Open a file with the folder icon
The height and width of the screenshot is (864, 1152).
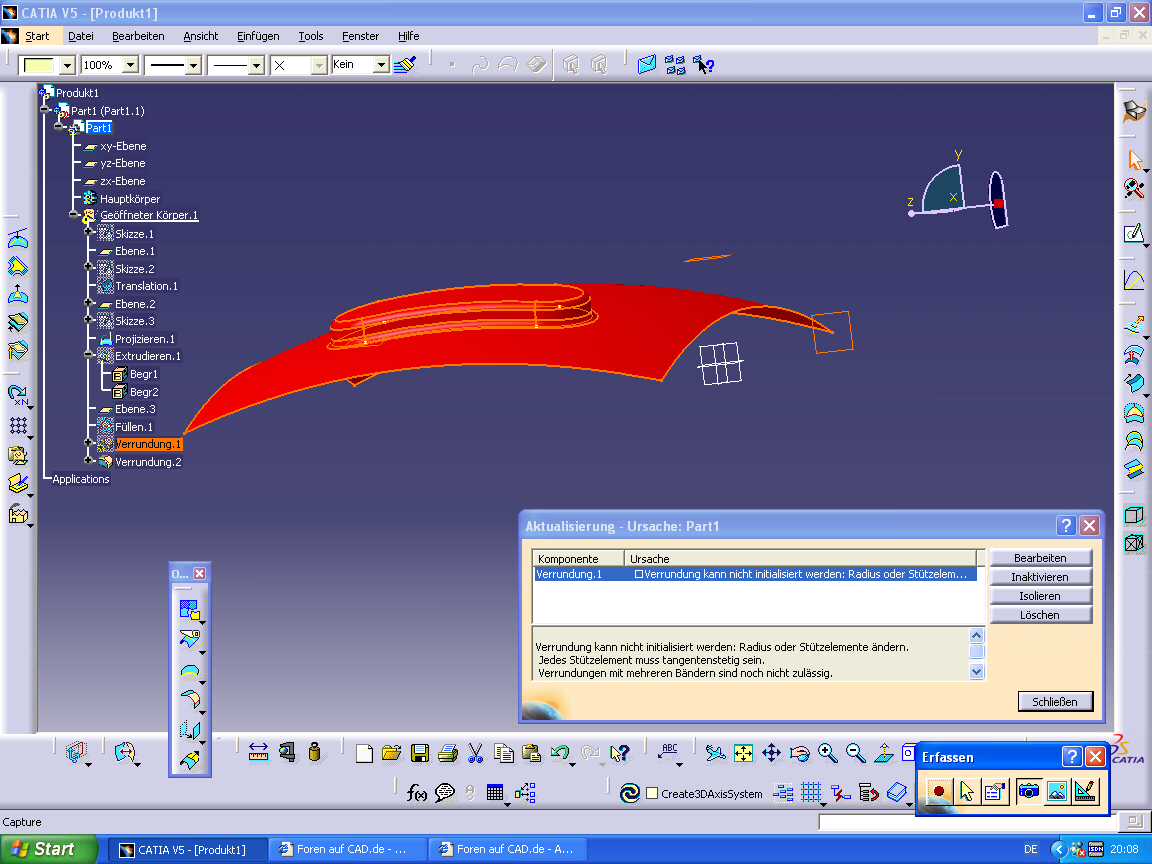pyautogui.click(x=392, y=753)
